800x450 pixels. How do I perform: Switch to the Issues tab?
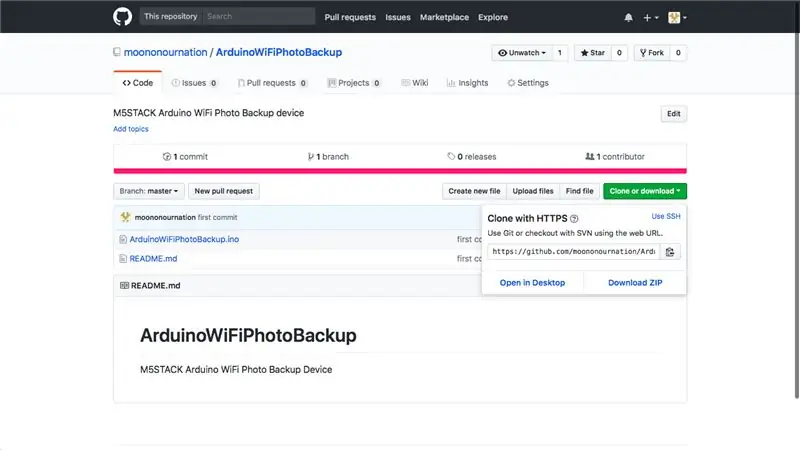pyautogui.click(x=194, y=83)
